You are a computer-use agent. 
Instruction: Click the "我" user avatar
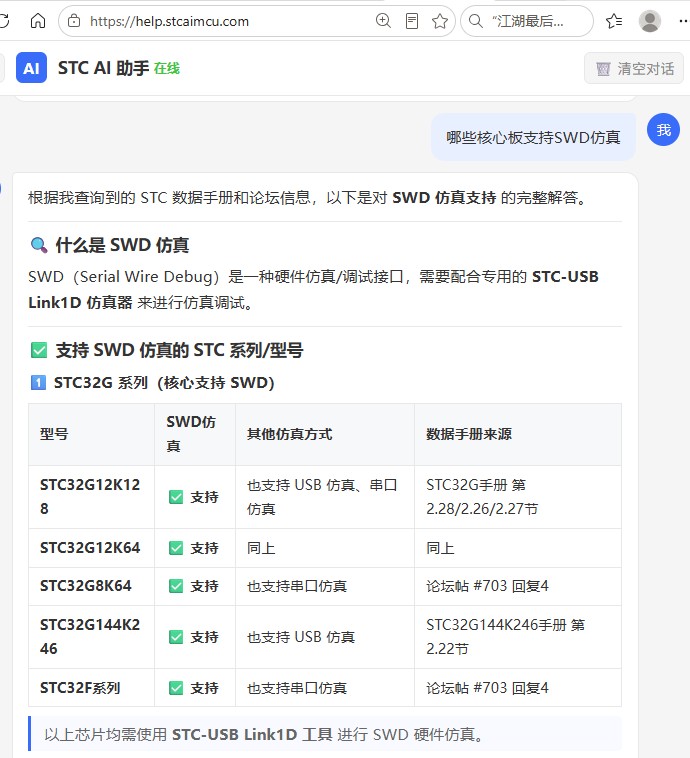tap(663, 130)
